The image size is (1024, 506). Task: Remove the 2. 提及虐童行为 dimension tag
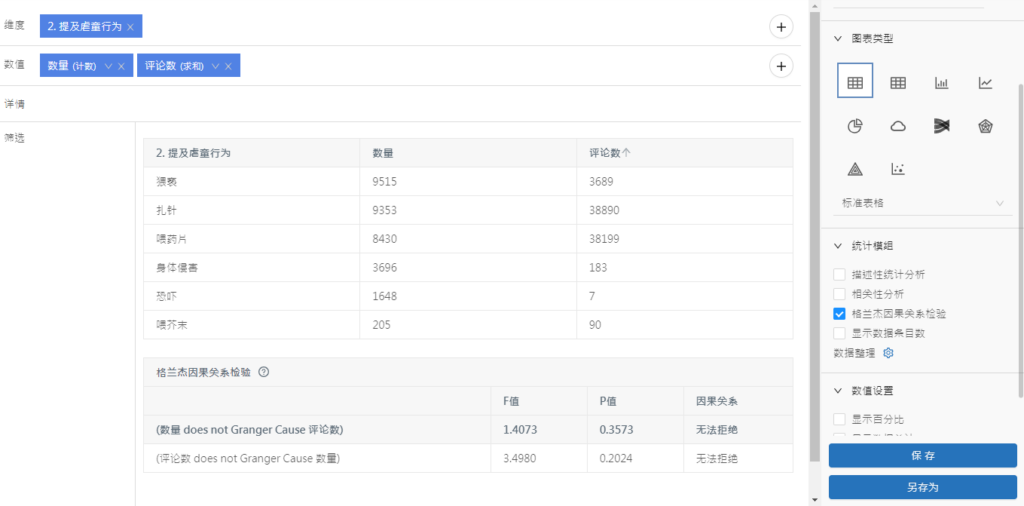(x=131, y=26)
